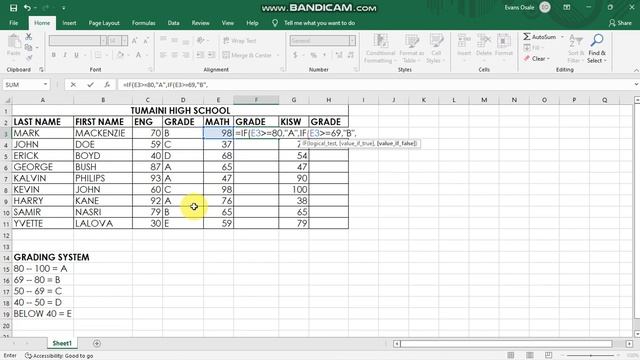
Task: Click the Format as Table icon
Action: [x=411, y=41]
